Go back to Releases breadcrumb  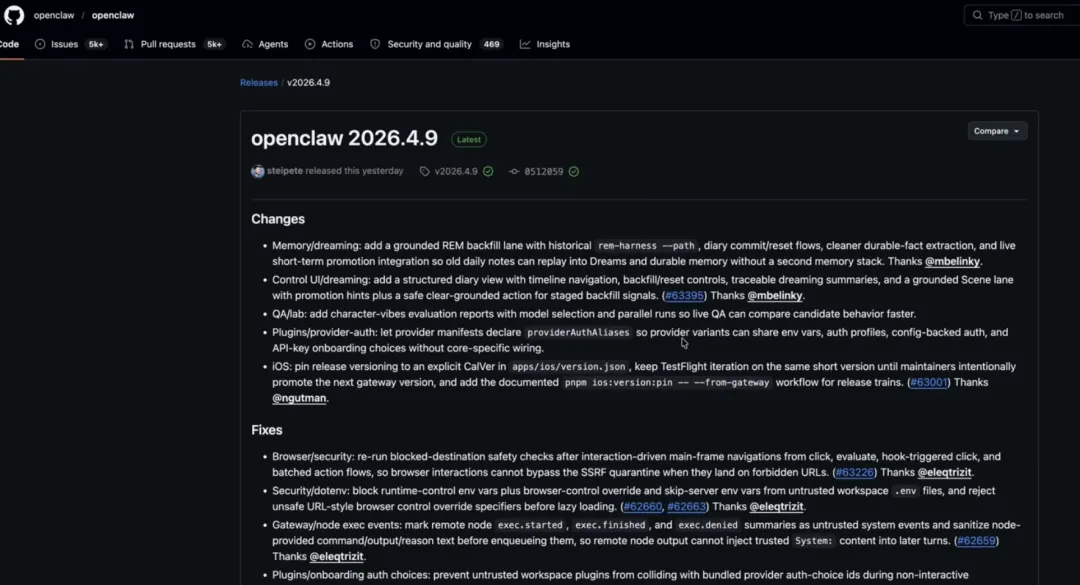point(258,83)
